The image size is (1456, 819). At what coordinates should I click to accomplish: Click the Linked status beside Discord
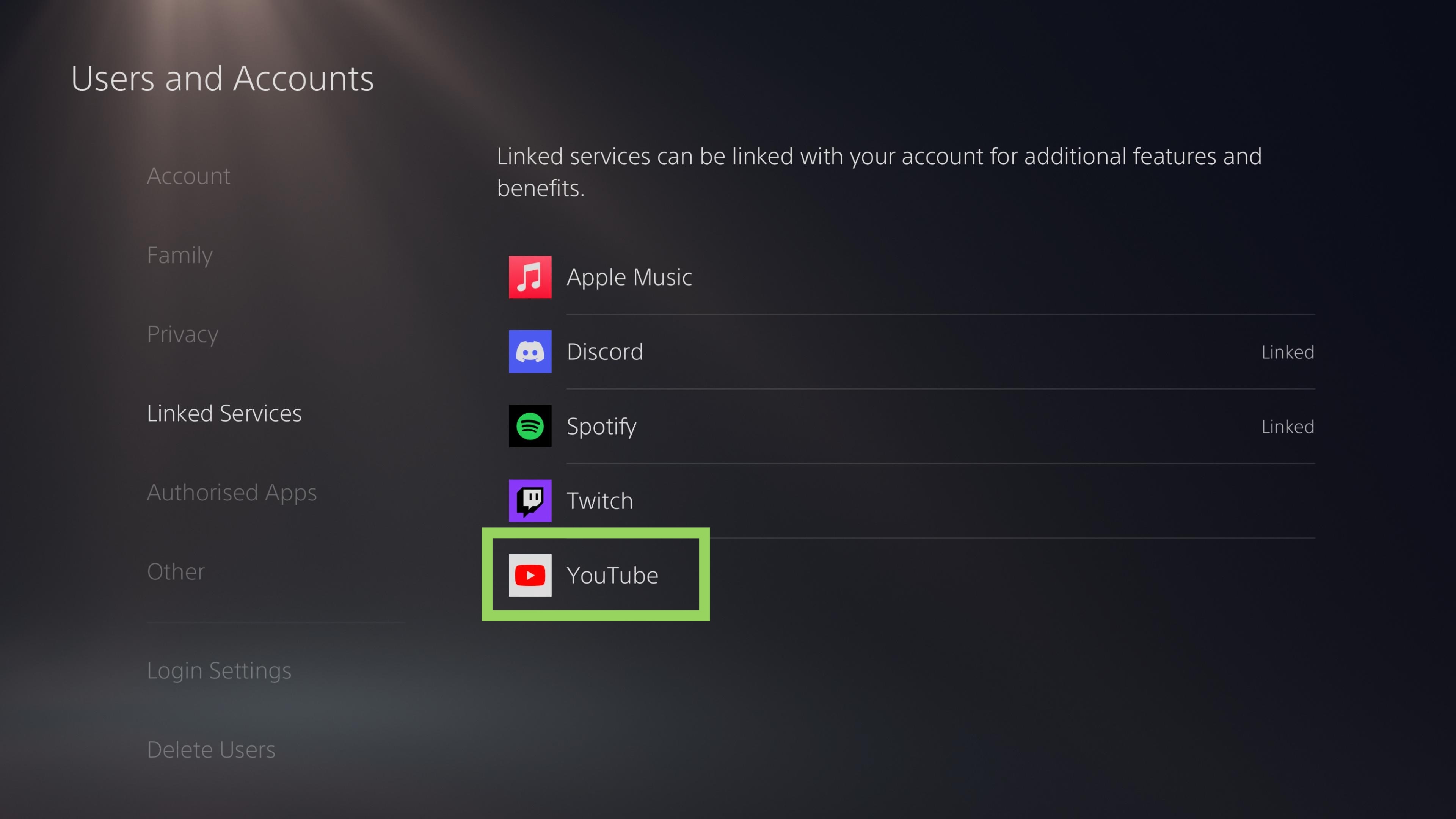coord(1288,352)
